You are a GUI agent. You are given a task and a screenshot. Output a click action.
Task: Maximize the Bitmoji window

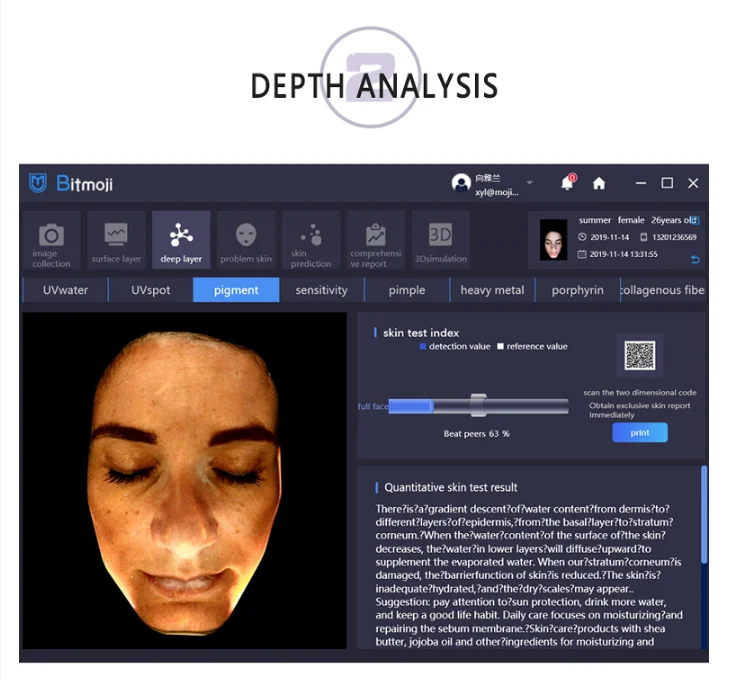pos(667,183)
